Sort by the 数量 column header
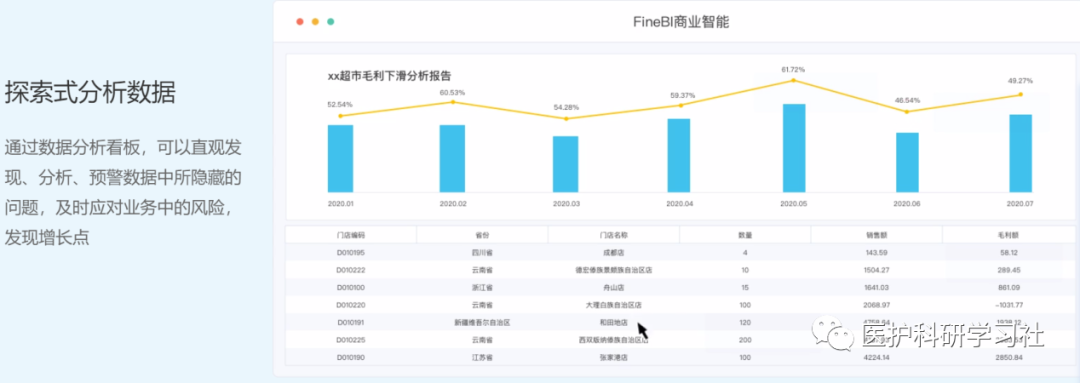The width and height of the screenshot is (1080, 383). click(x=745, y=235)
